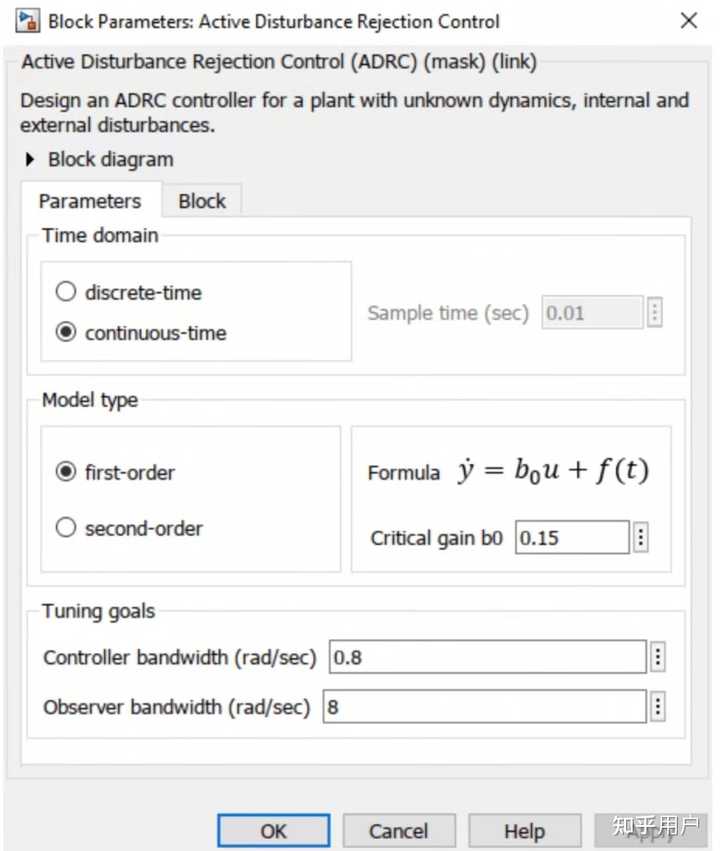Image resolution: width=720 pixels, height=851 pixels.
Task: Click the Controller bandwidth input field
Action: pos(487,657)
